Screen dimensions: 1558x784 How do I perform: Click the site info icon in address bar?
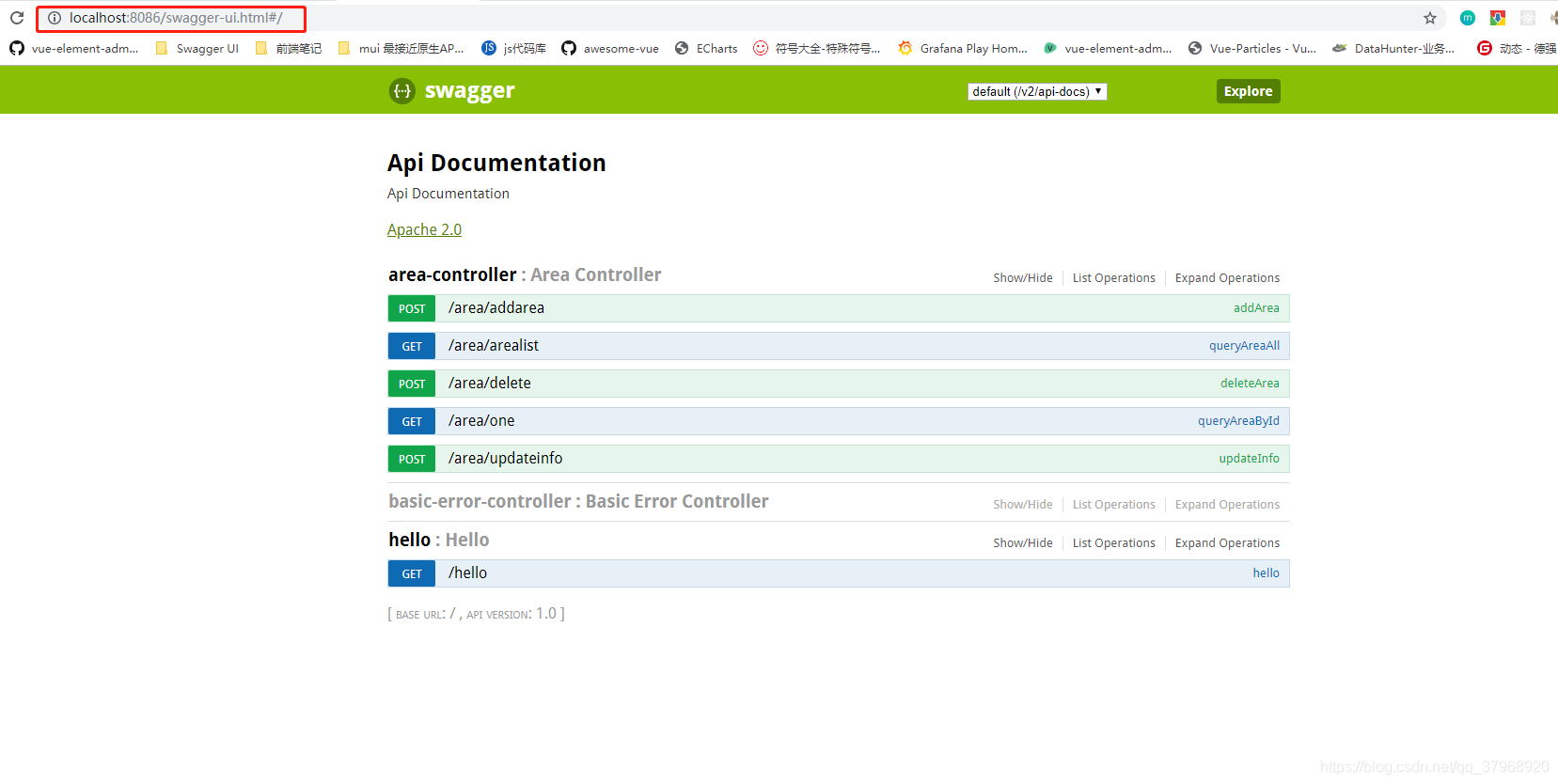click(x=55, y=18)
